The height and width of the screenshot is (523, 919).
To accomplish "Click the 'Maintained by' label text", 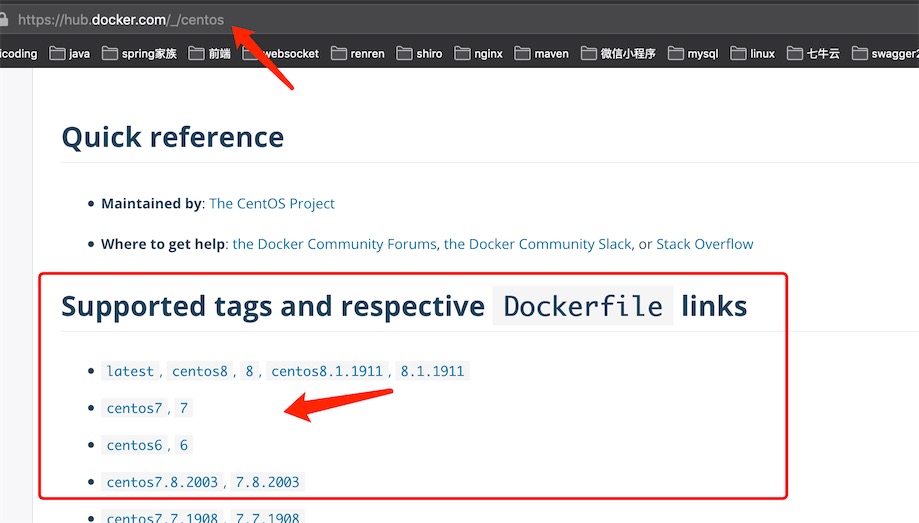I will tap(152, 203).
